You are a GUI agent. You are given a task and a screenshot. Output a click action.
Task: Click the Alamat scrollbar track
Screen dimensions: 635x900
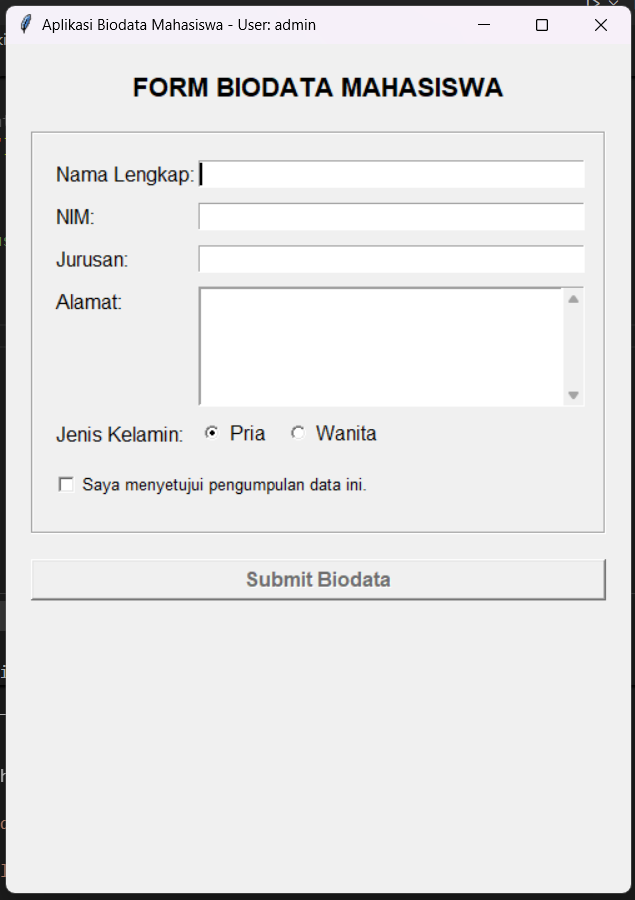[x=573, y=345]
